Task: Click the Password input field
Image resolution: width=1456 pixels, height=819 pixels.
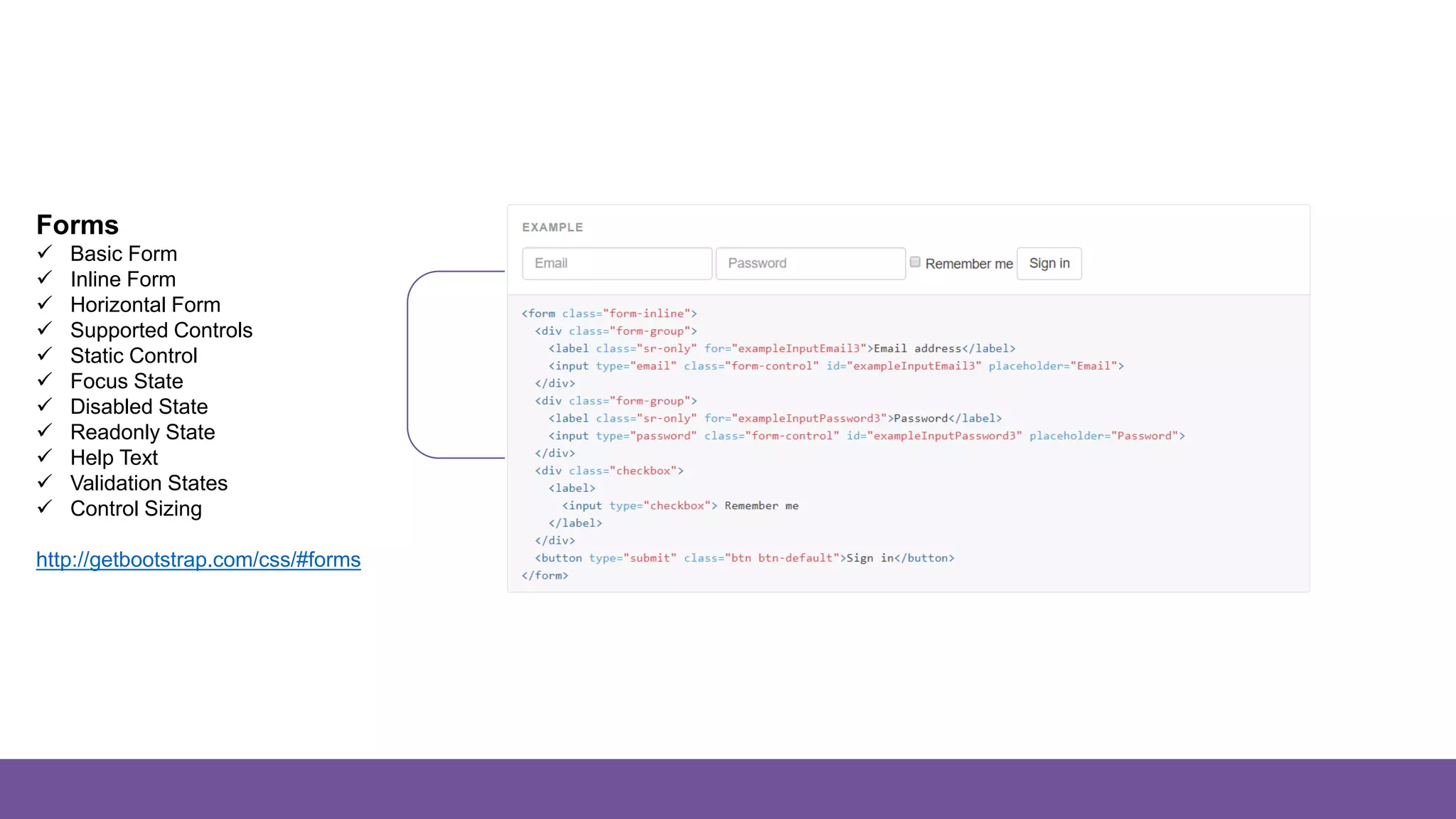Action: click(x=810, y=264)
